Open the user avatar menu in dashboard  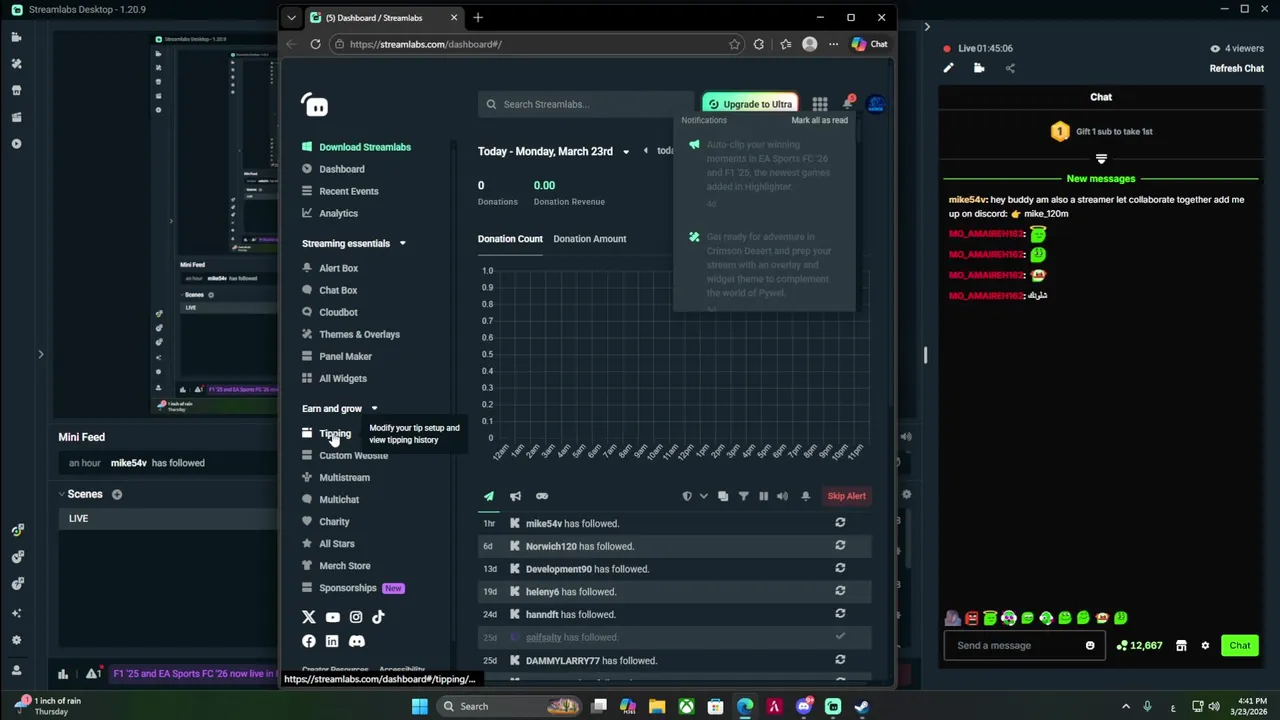tap(875, 104)
